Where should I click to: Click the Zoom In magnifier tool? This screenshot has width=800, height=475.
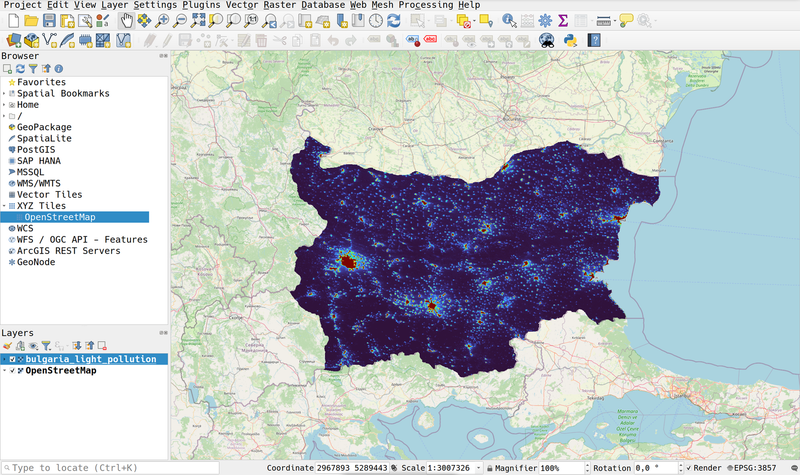tap(163, 20)
